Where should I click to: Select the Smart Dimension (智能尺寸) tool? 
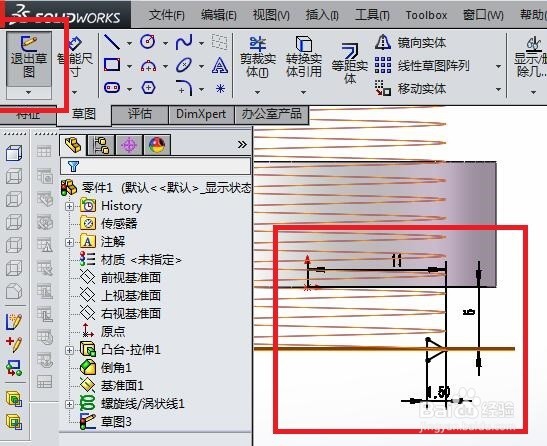(75, 58)
